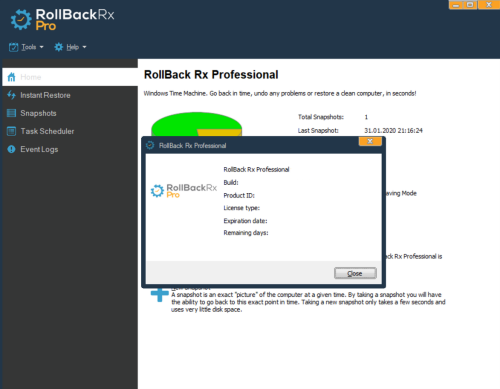Go to Instant Restore section
The height and width of the screenshot is (389, 500).
(x=70, y=95)
